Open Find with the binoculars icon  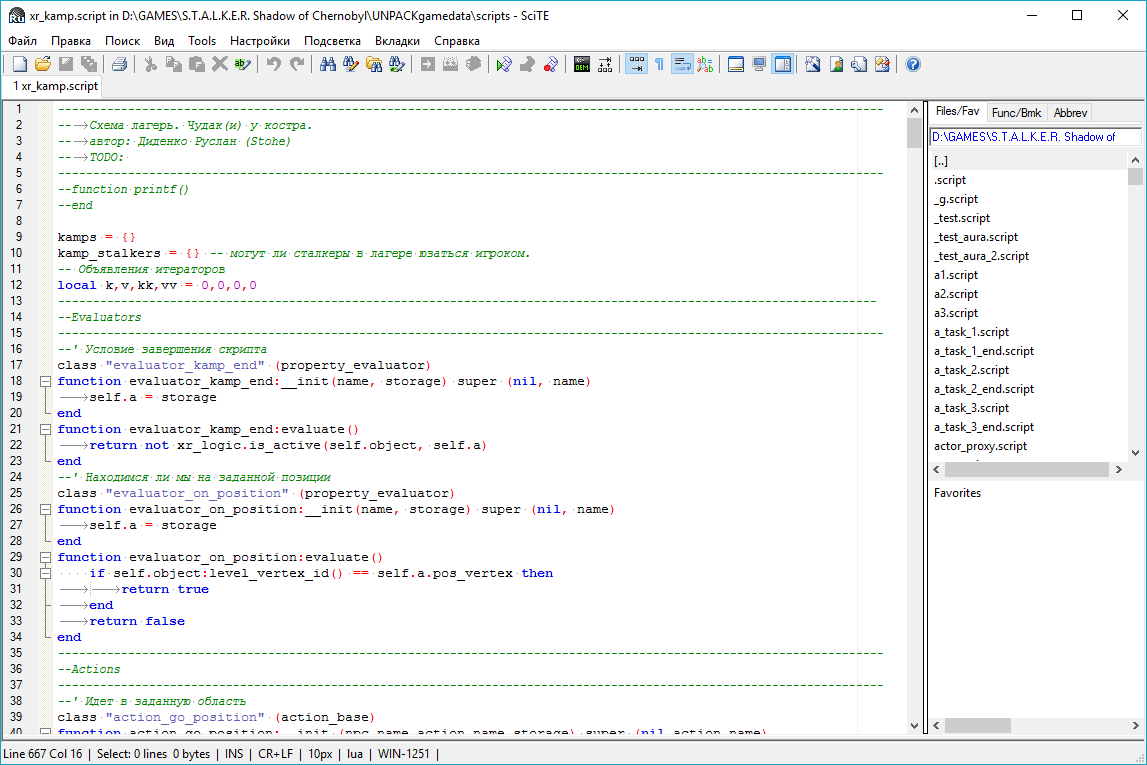pos(328,64)
